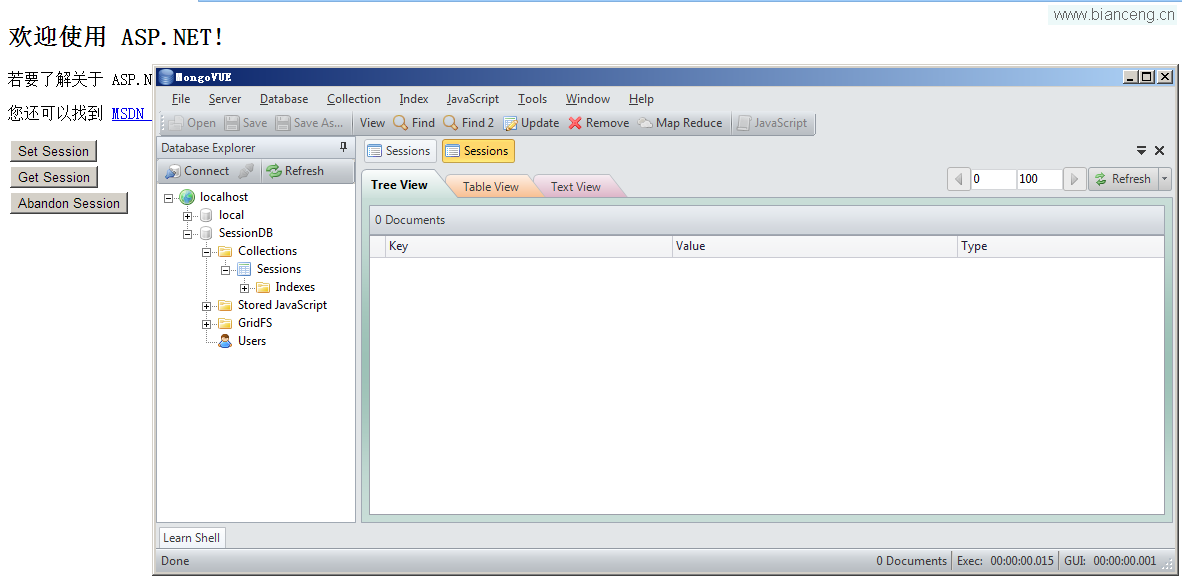Switch to the Text View tab
The image size is (1182, 580).
(576, 186)
